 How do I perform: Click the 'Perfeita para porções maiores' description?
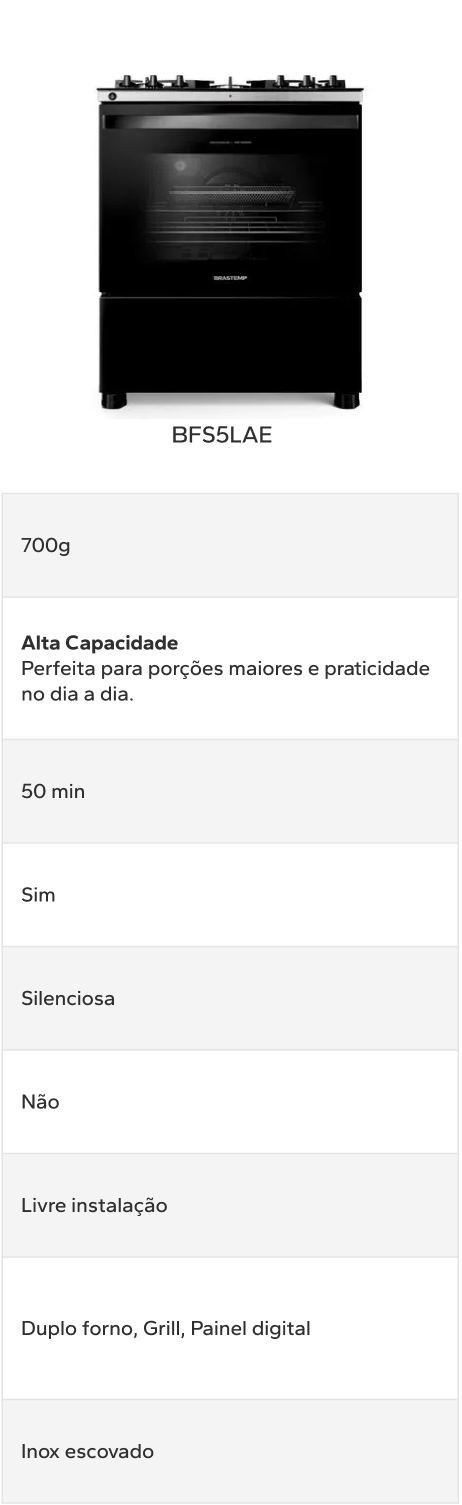pyautogui.click(x=225, y=681)
